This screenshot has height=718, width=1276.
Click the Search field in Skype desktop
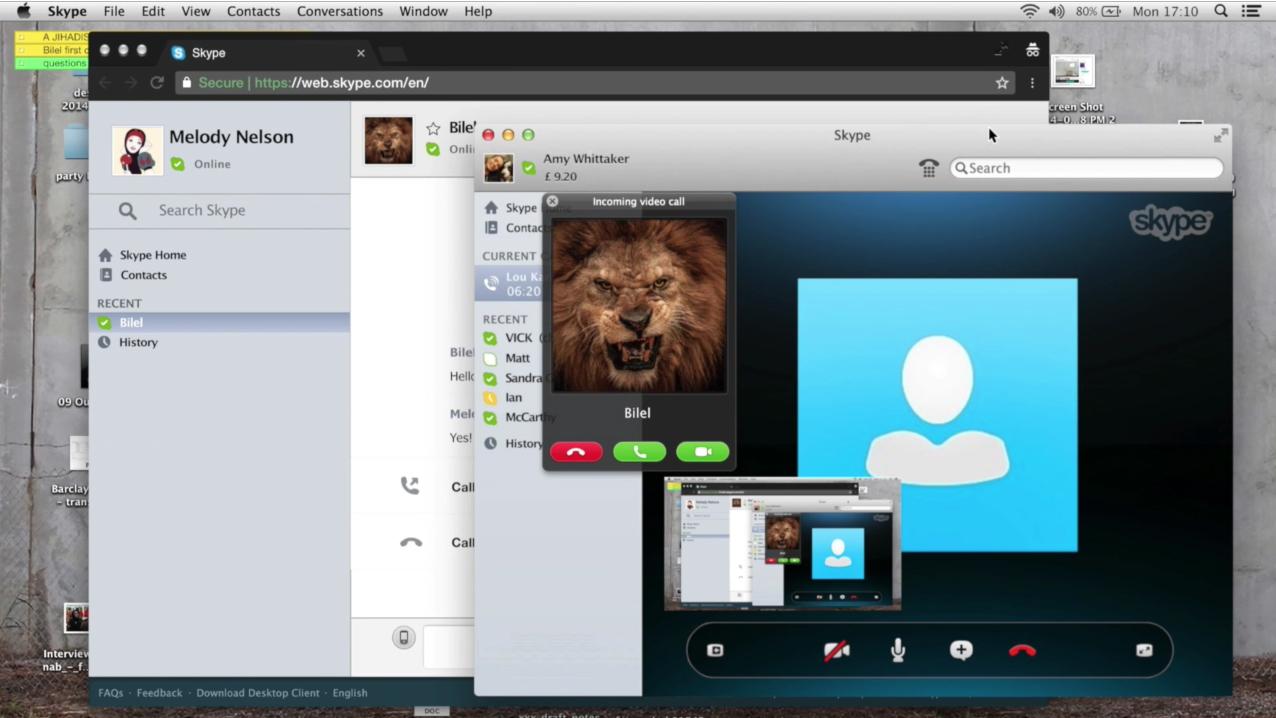click(1086, 168)
